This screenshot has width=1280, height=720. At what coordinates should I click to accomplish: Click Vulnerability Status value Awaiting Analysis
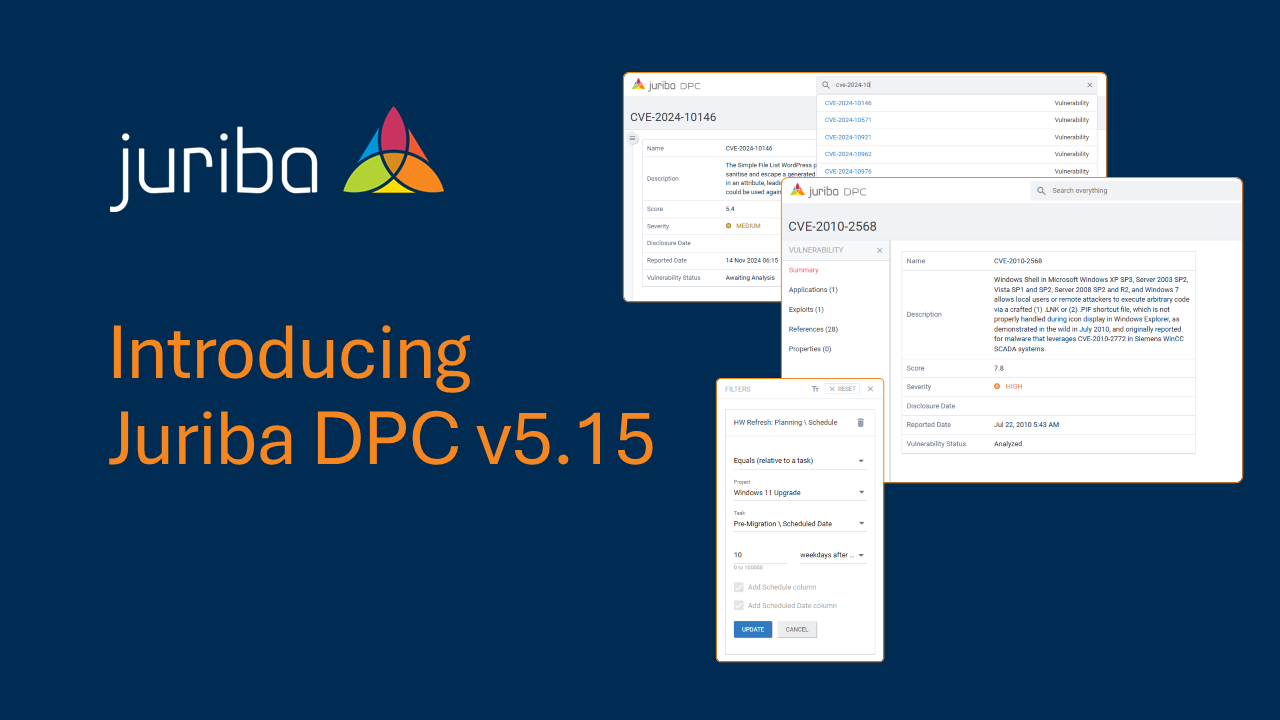coord(750,277)
